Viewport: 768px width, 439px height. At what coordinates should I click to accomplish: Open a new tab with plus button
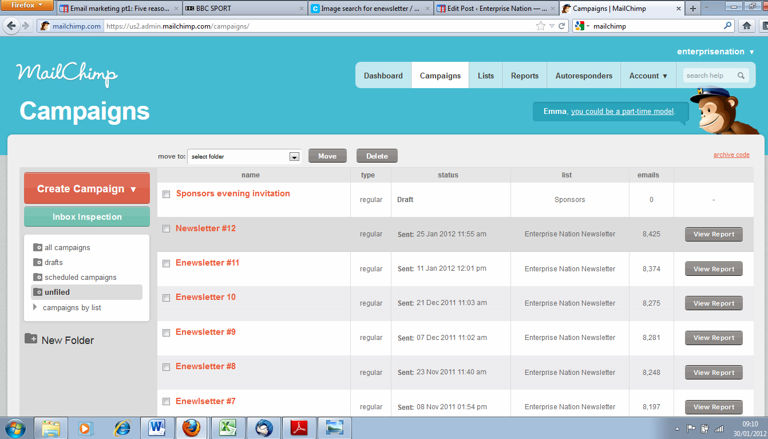point(693,8)
